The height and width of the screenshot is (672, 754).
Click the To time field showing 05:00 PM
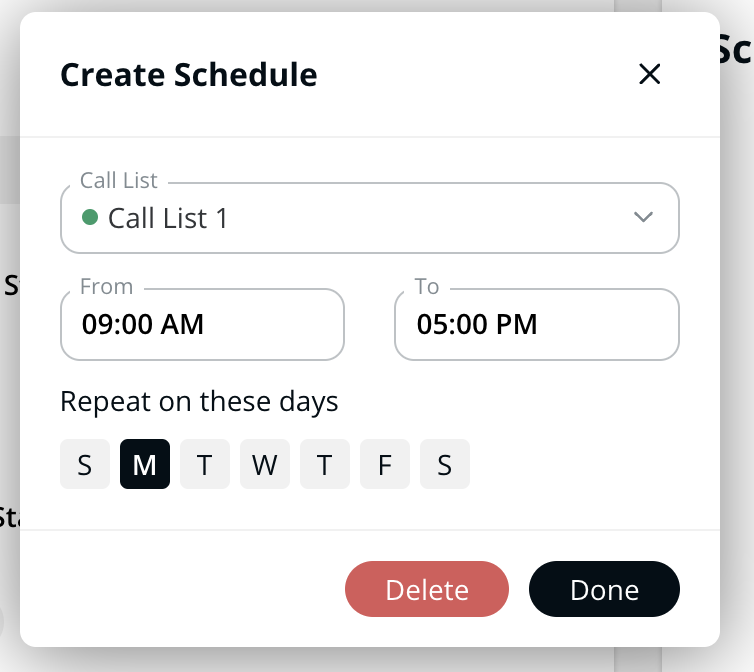536,324
